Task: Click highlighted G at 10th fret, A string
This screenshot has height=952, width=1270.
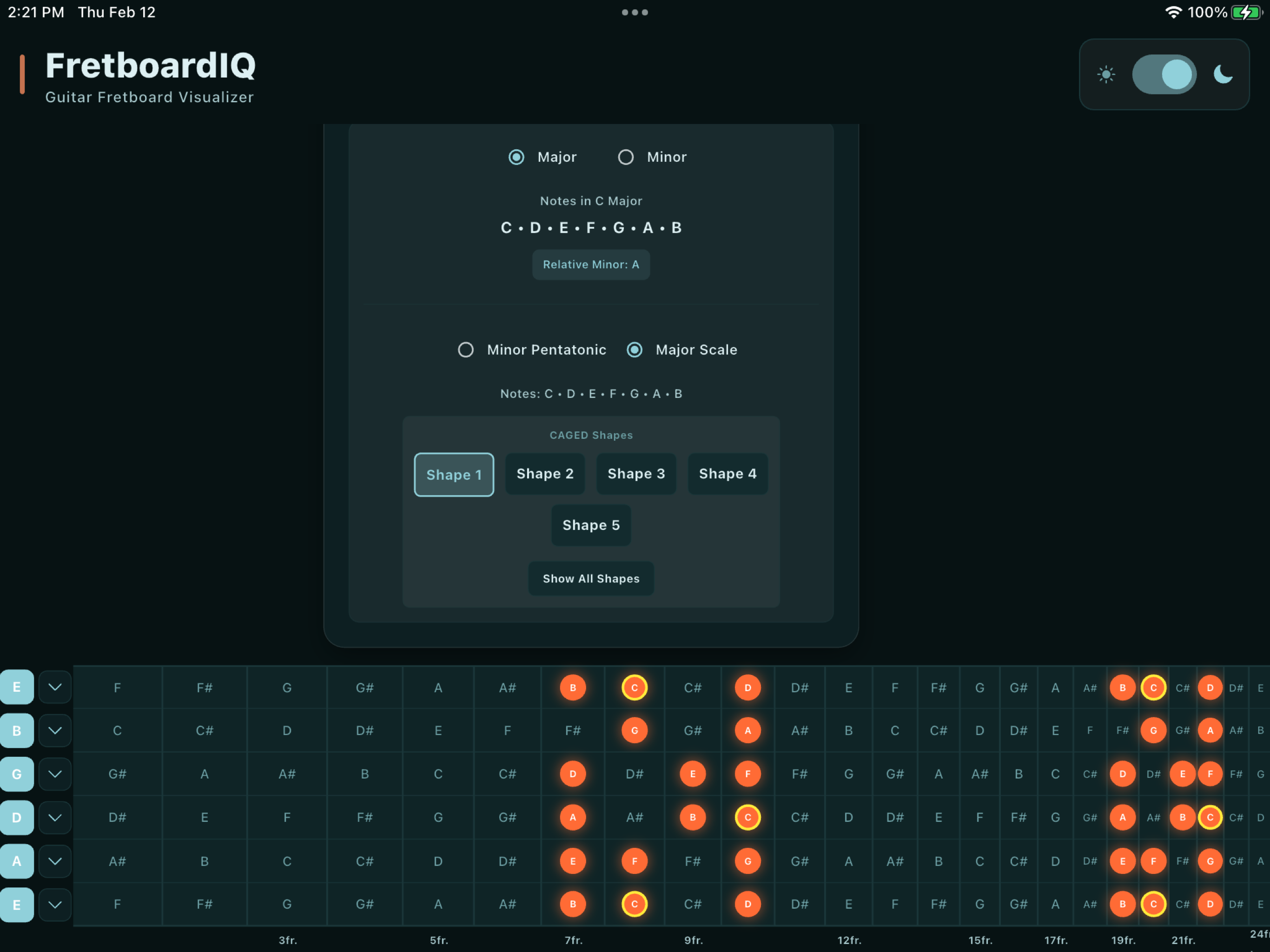Action: point(747,861)
